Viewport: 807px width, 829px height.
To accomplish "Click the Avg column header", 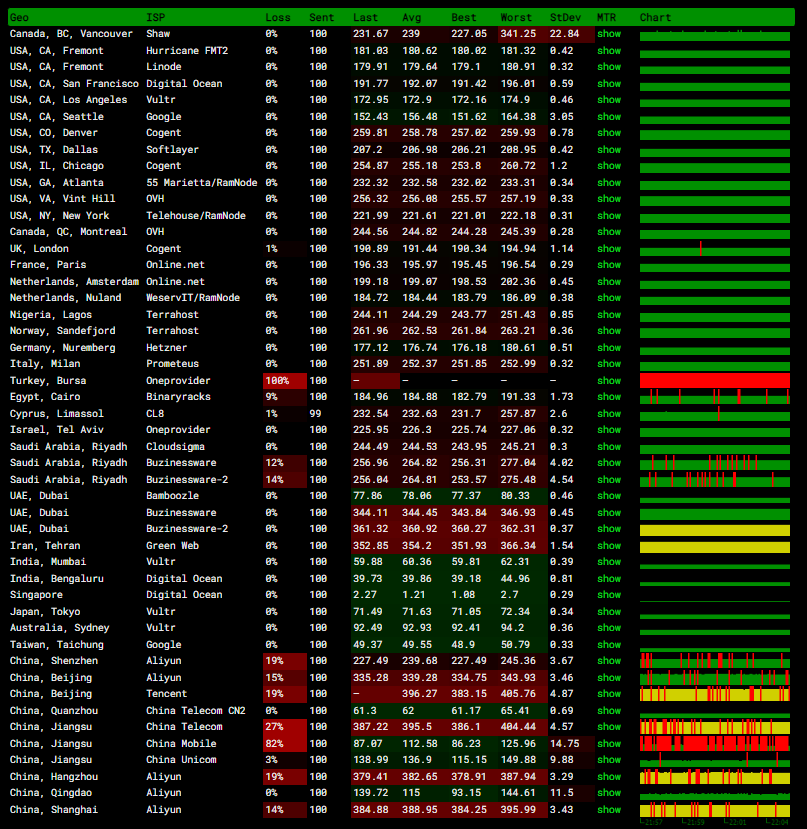I will [411, 17].
